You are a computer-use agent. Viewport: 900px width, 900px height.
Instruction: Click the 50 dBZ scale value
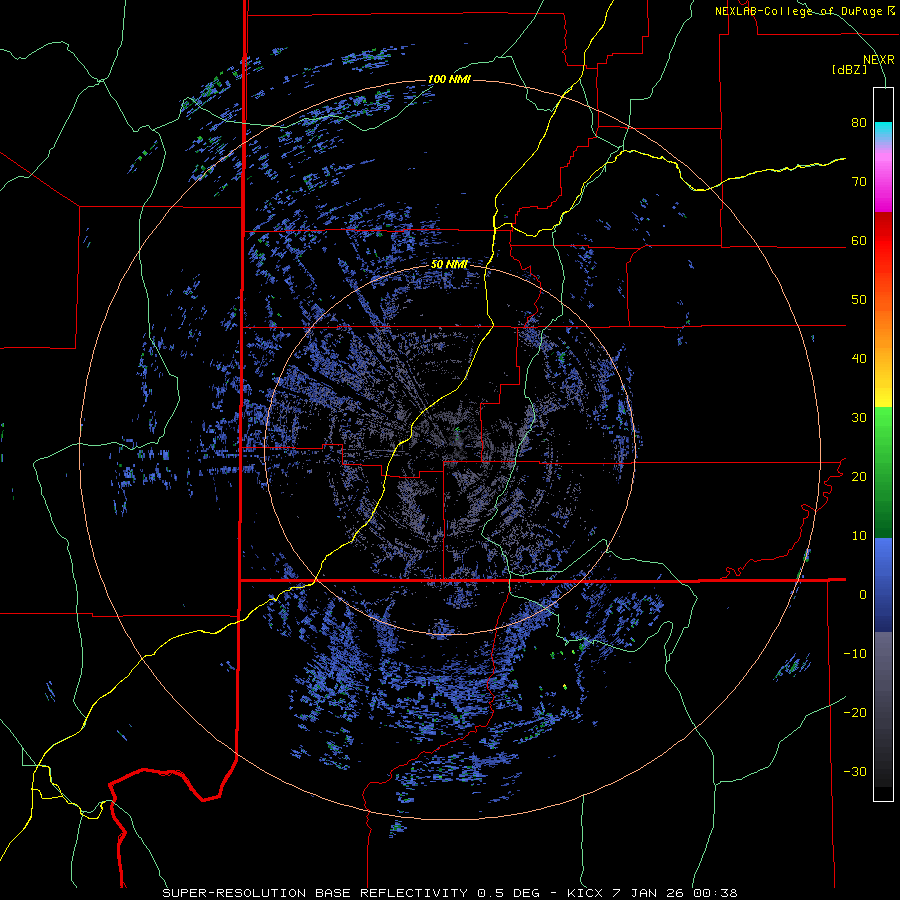point(859,300)
